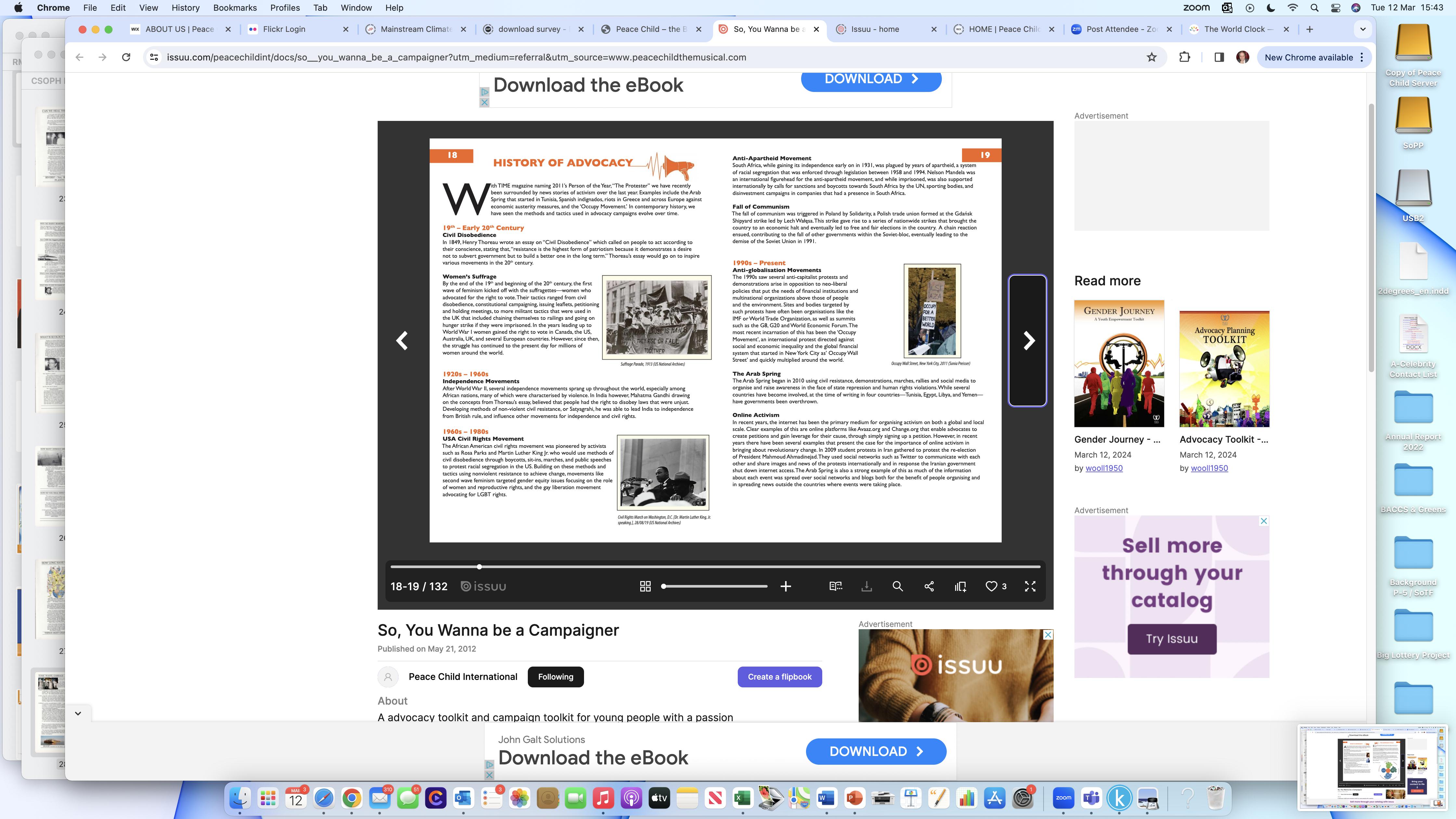Open the Bookmarks menu in menu bar

click(235, 8)
